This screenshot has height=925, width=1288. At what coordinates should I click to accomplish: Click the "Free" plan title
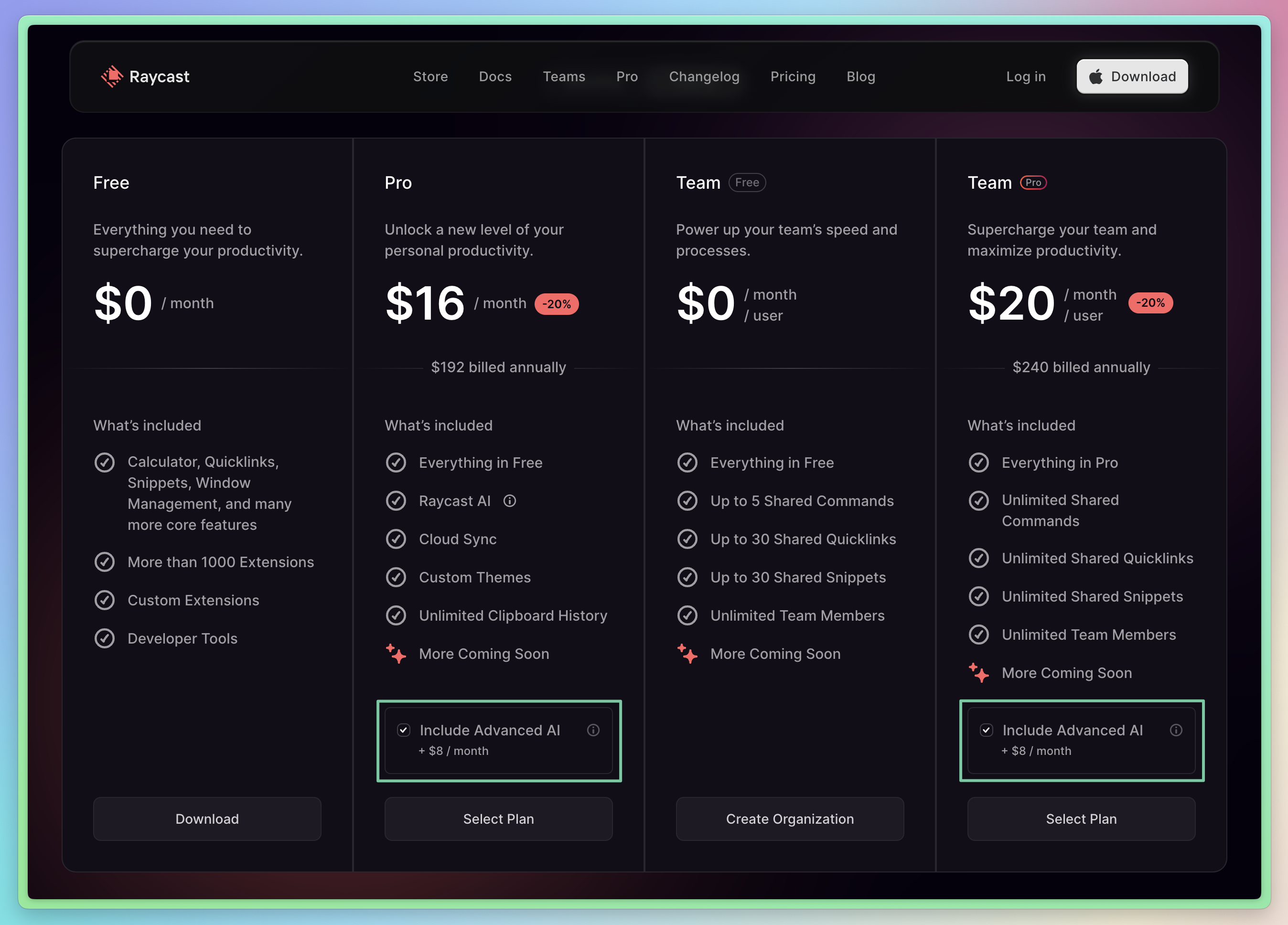(111, 183)
